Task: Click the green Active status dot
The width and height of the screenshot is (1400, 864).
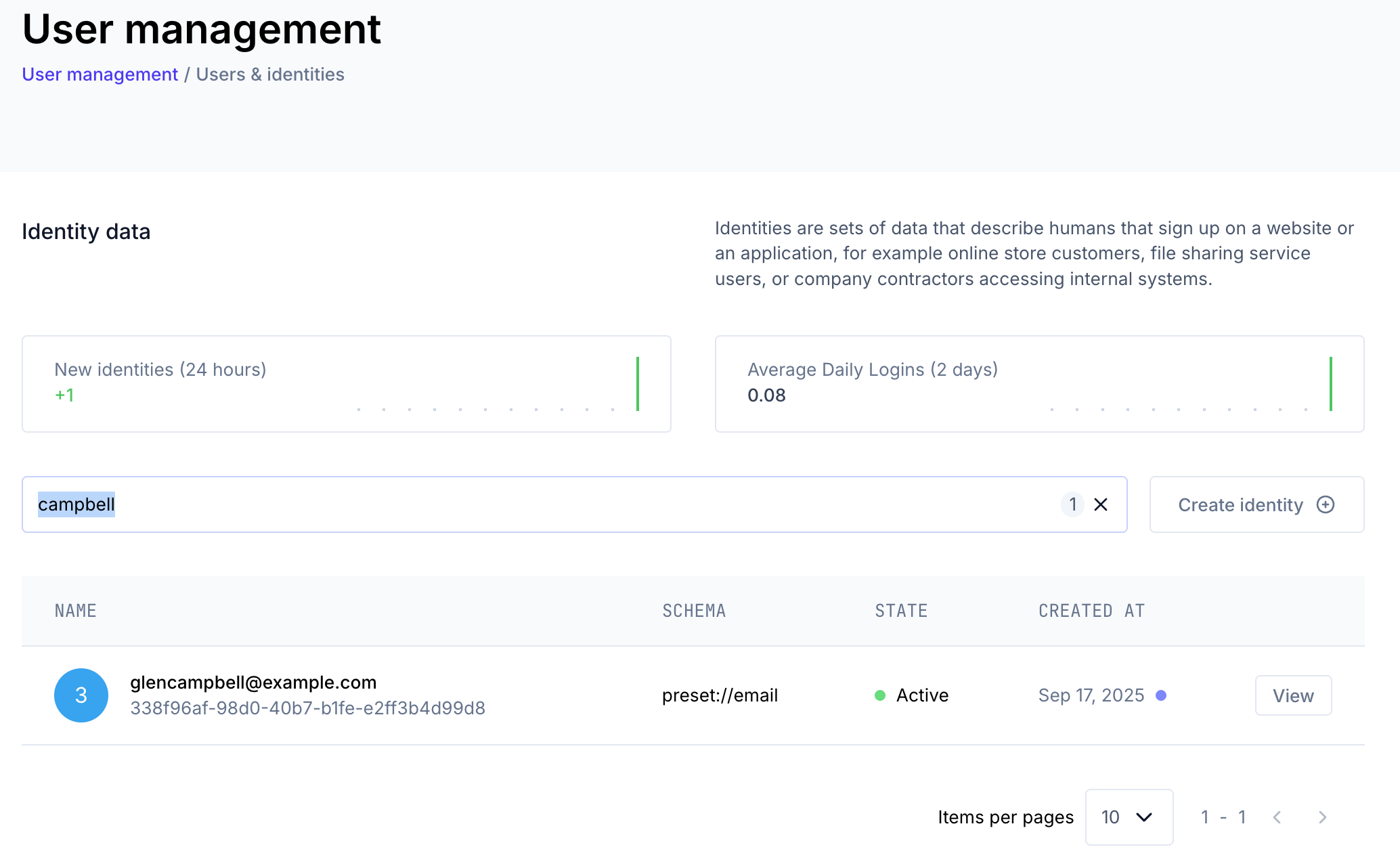Action: (x=880, y=695)
